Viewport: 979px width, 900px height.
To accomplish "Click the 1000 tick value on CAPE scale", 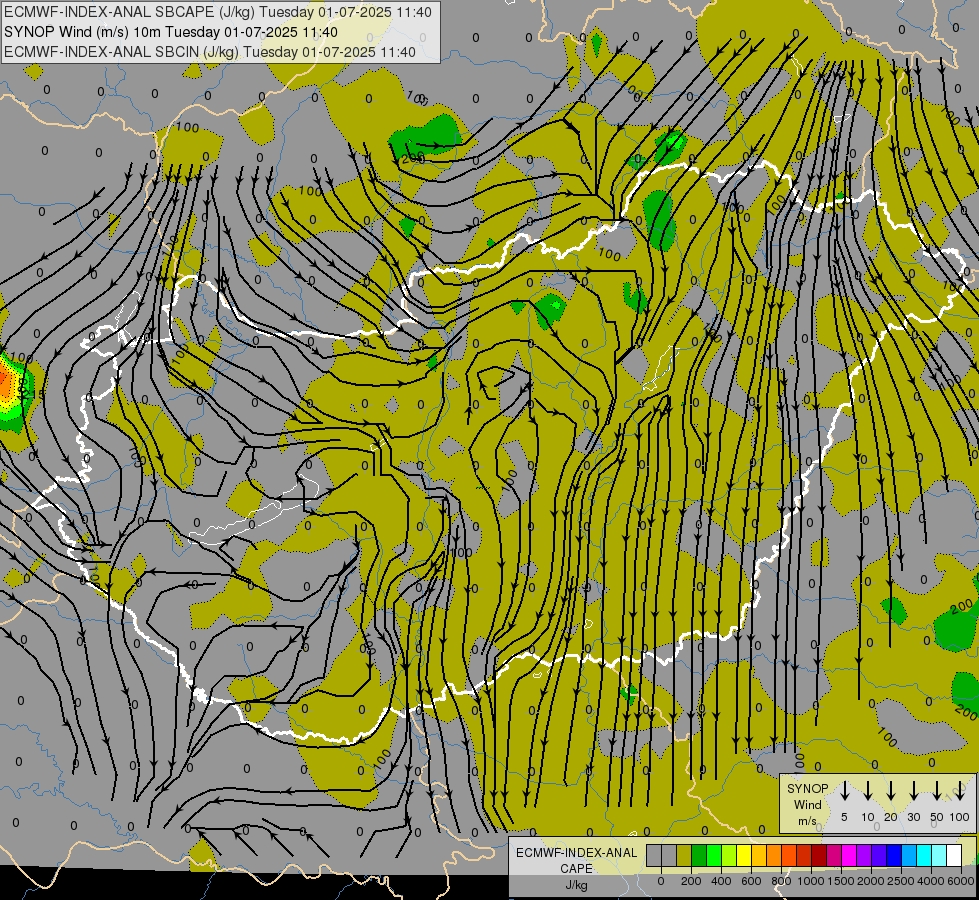I will [x=811, y=881].
